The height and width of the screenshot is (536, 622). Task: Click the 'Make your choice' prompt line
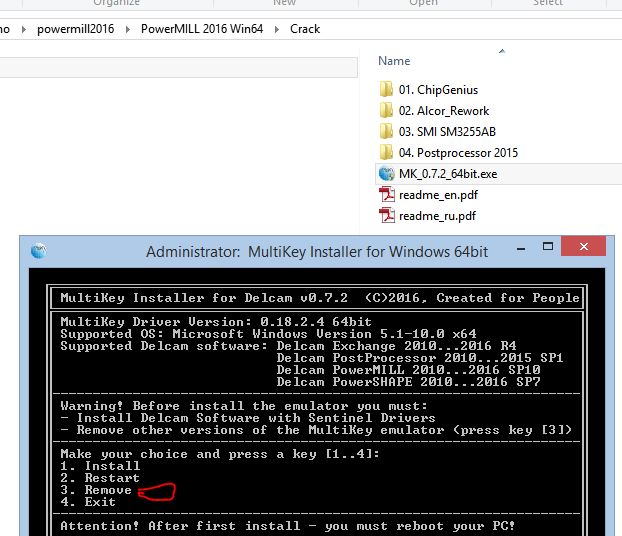pyautogui.click(x=220, y=454)
